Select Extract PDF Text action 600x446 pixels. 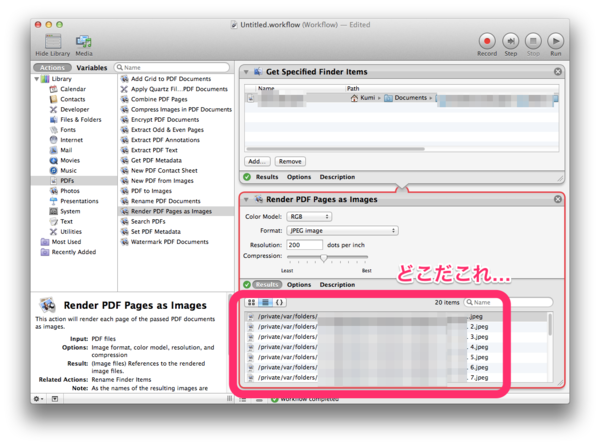[x=154, y=150]
